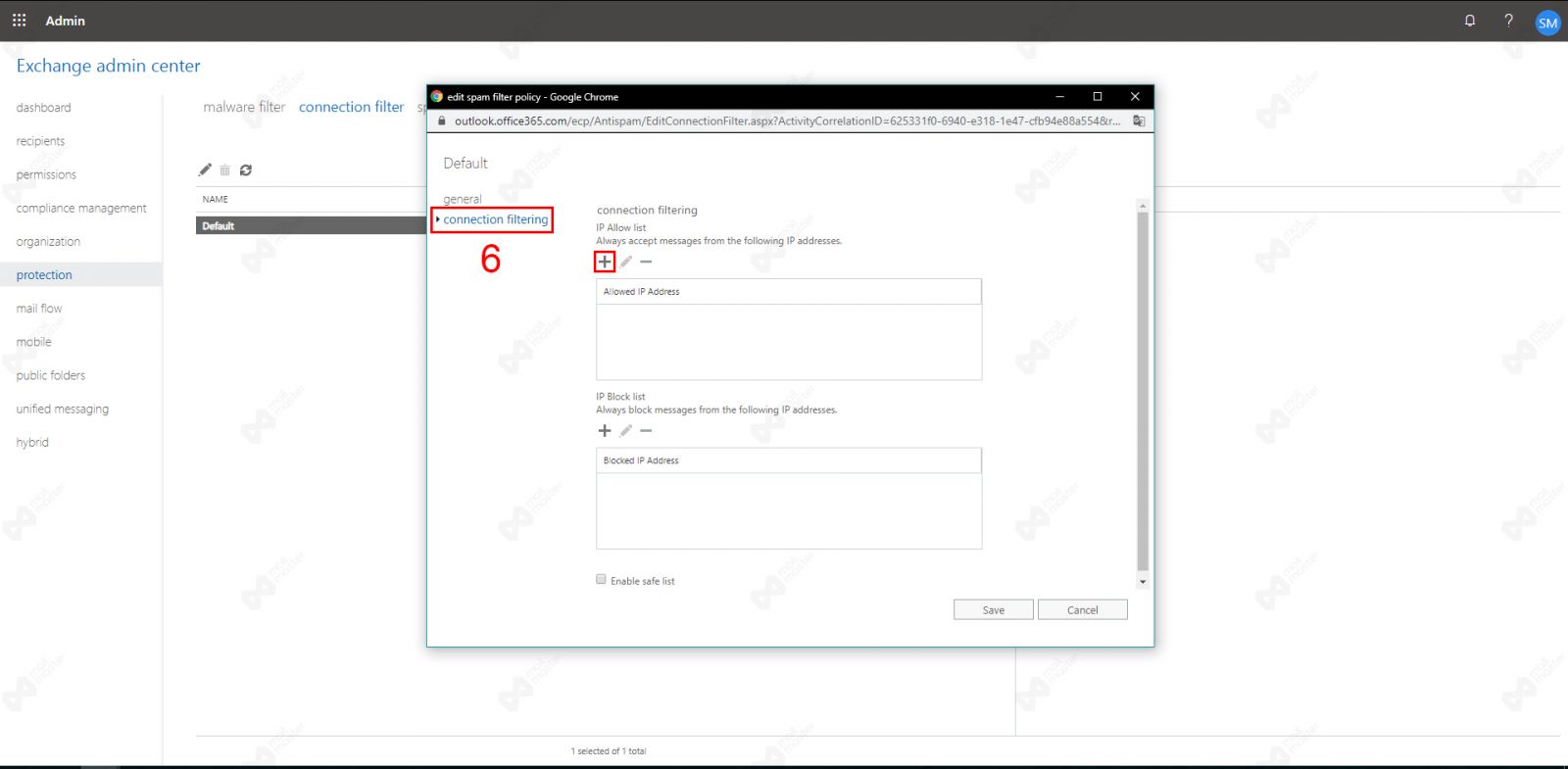Open the malware filter tab

[244, 107]
